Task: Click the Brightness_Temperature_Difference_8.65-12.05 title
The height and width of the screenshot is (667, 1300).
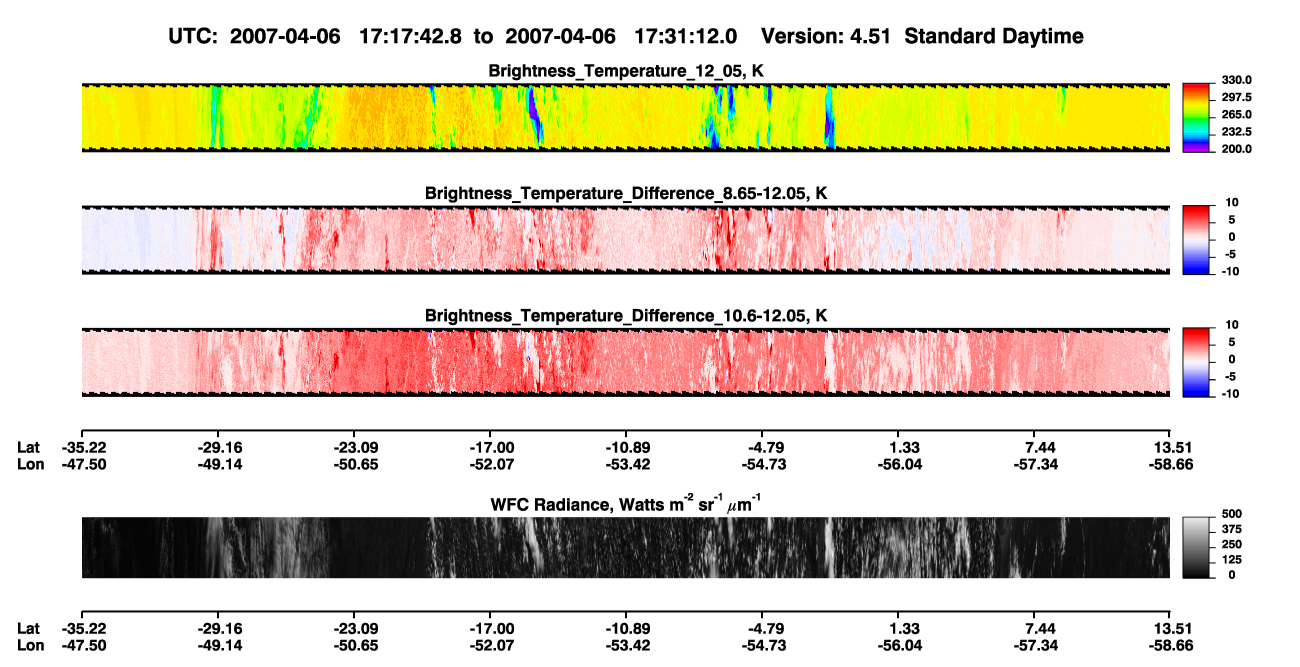Action: (x=626, y=193)
